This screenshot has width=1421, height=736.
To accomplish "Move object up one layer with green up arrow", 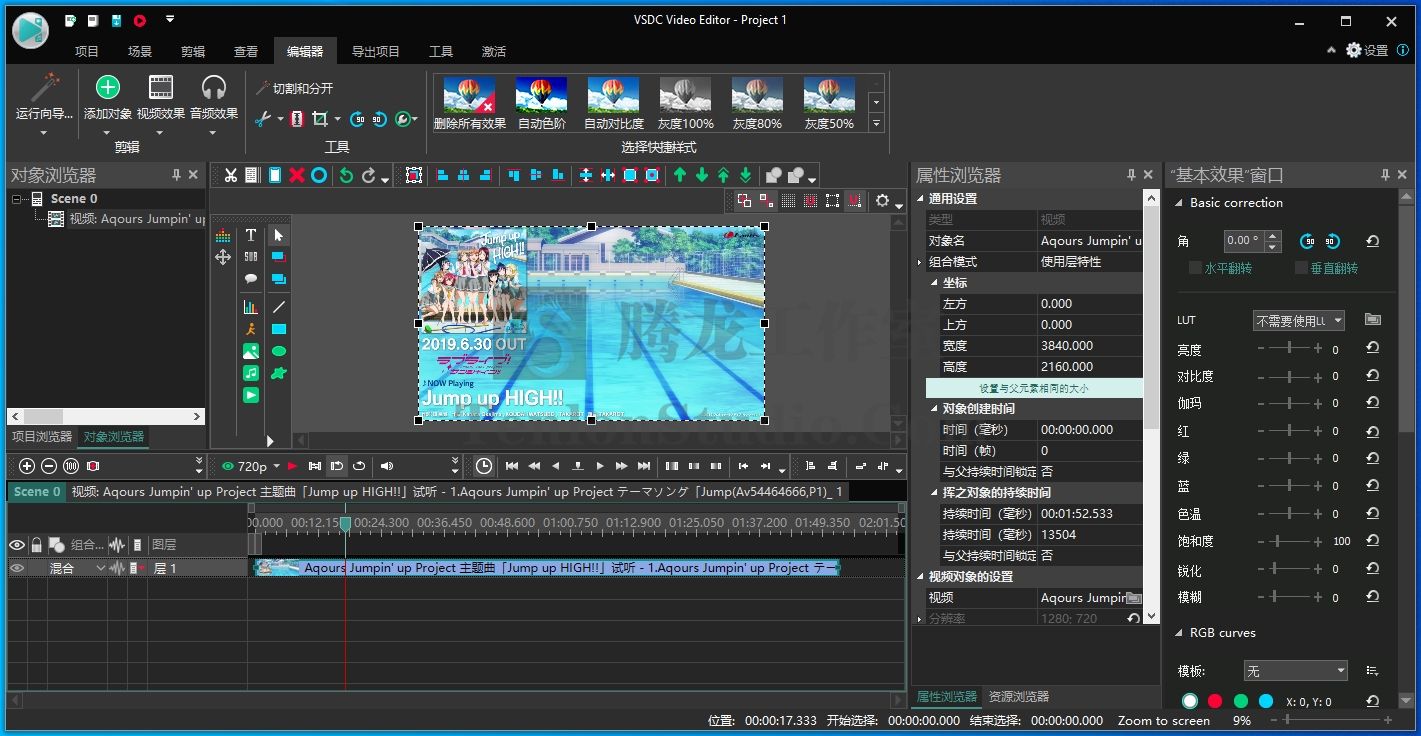I will click(680, 175).
